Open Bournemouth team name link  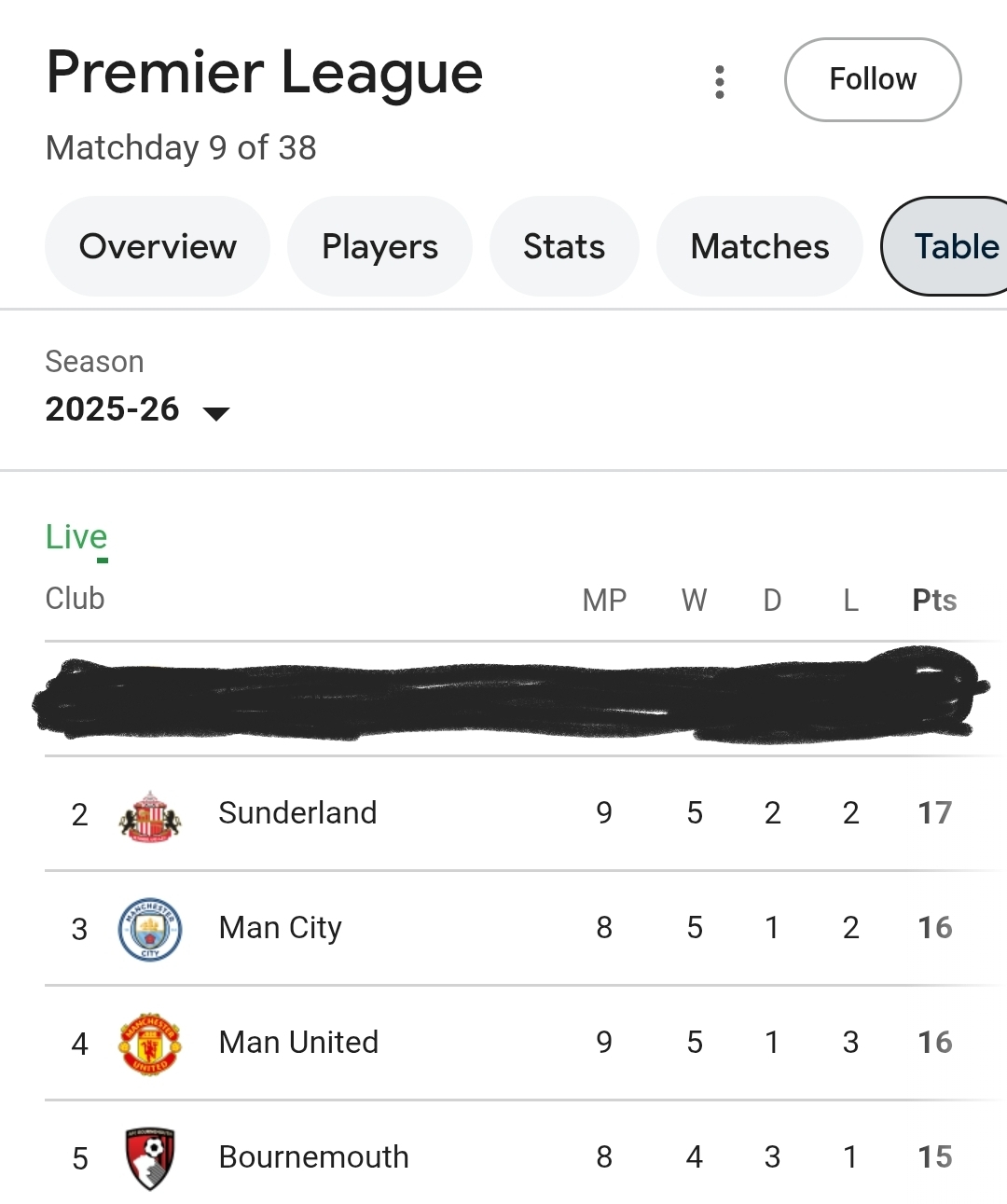(x=313, y=1157)
